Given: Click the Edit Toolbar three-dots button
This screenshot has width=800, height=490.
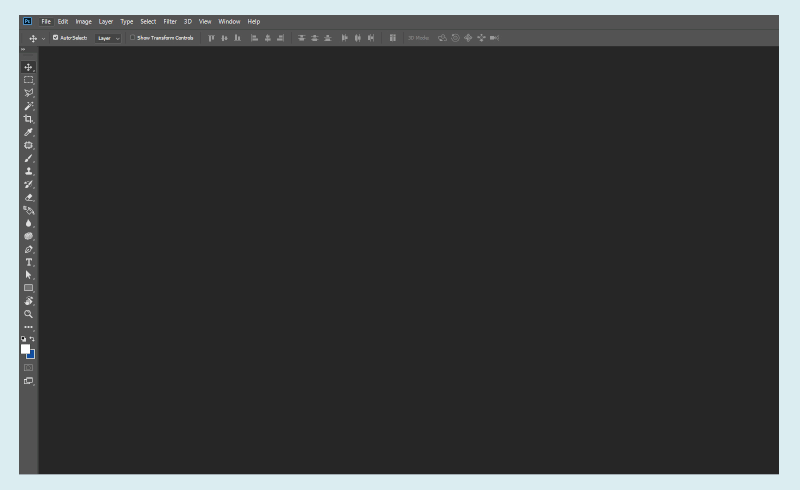Looking at the screenshot, I should (x=28, y=326).
